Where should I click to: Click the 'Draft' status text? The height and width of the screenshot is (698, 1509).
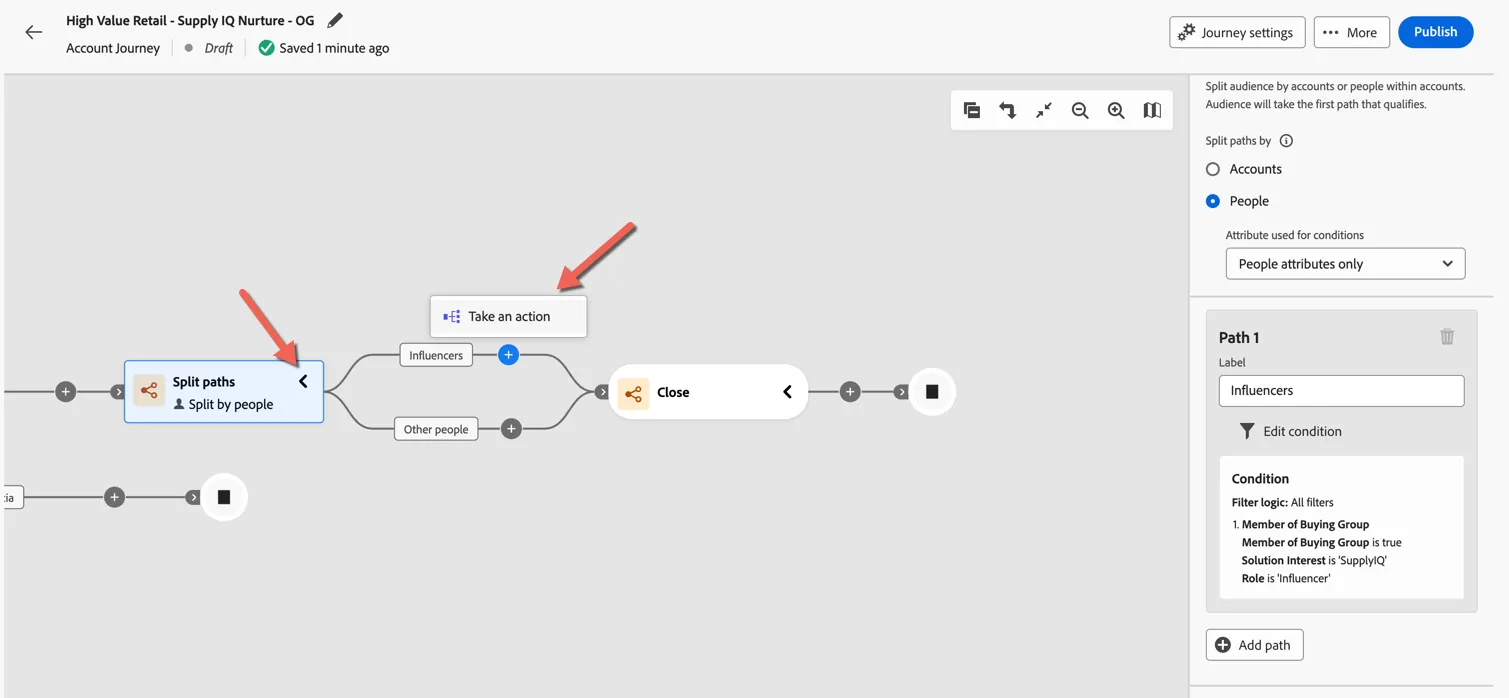pyautogui.click(x=218, y=48)
